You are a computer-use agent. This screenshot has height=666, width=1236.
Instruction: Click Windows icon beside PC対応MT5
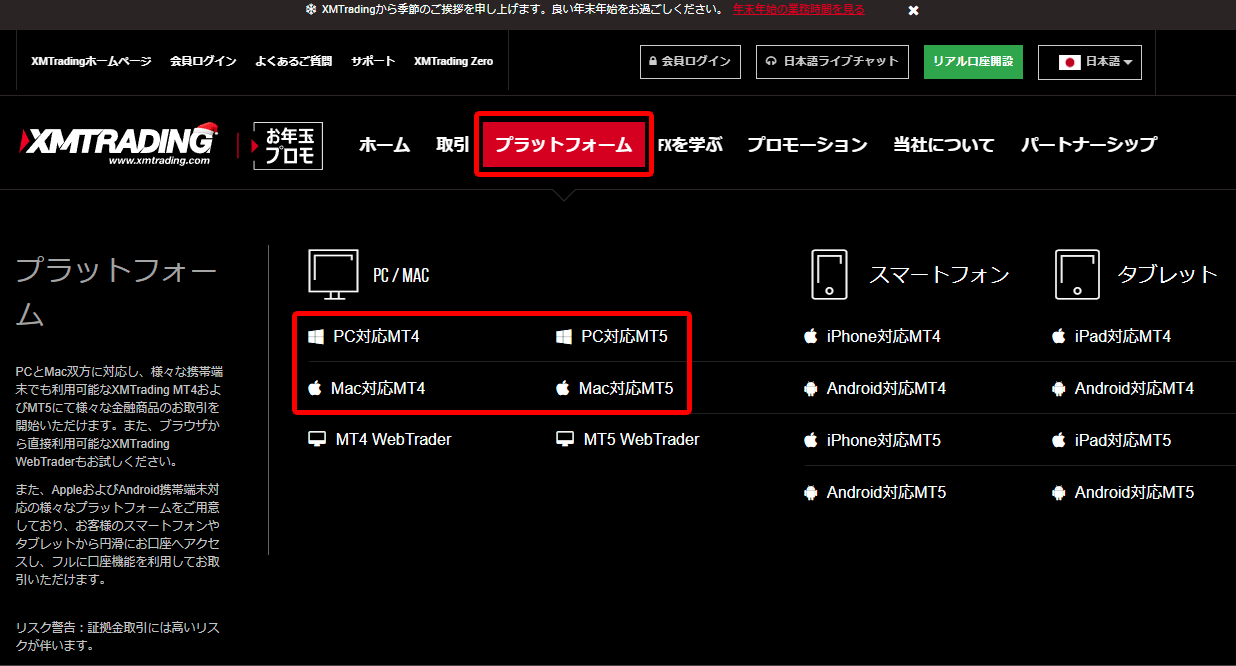click(x=564, y=336)
